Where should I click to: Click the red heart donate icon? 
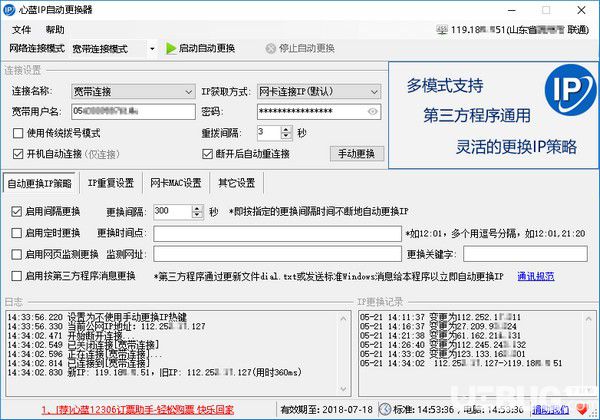[x=582, y=409]
